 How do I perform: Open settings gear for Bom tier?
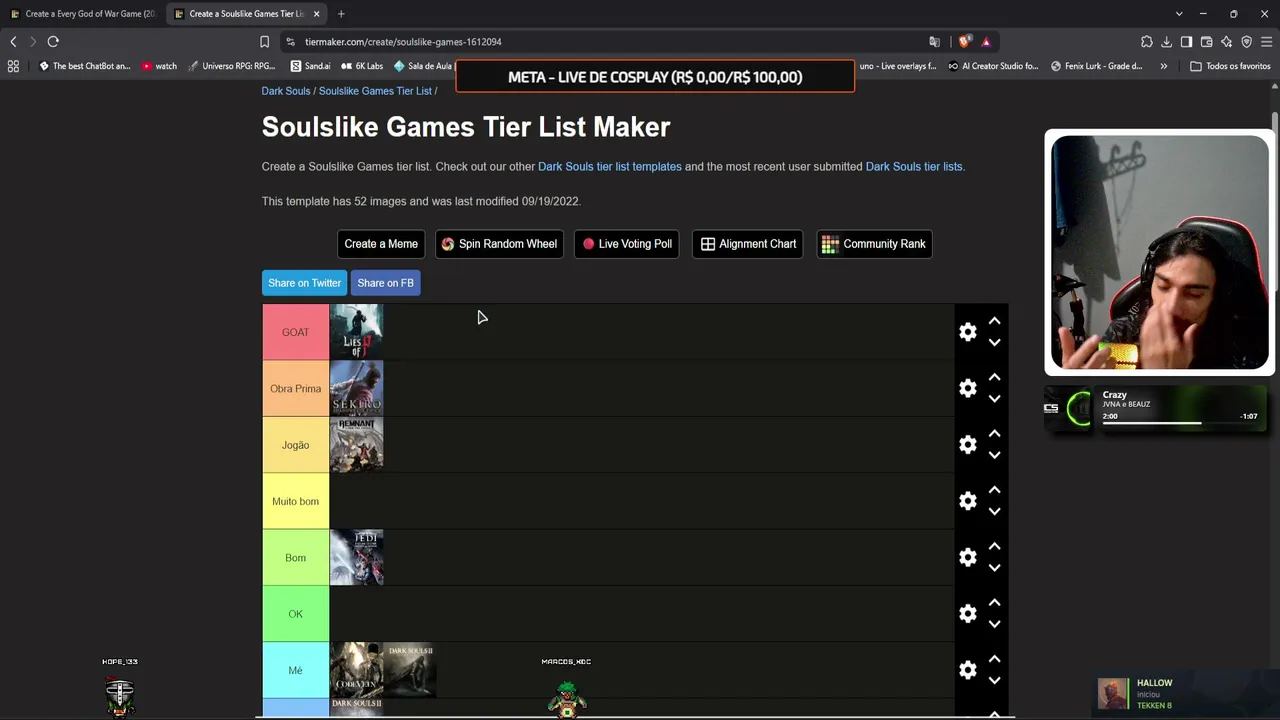(x=967, y=558)
